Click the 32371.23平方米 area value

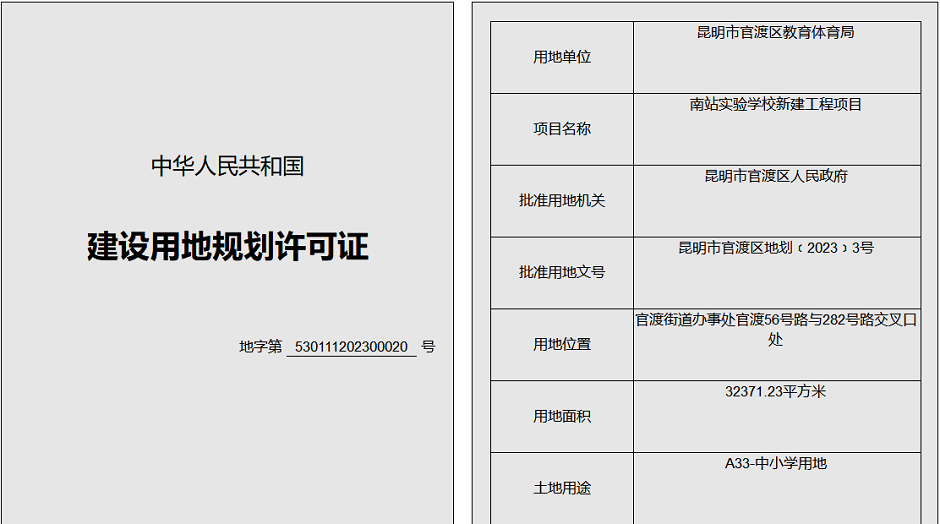pos(775,392)
